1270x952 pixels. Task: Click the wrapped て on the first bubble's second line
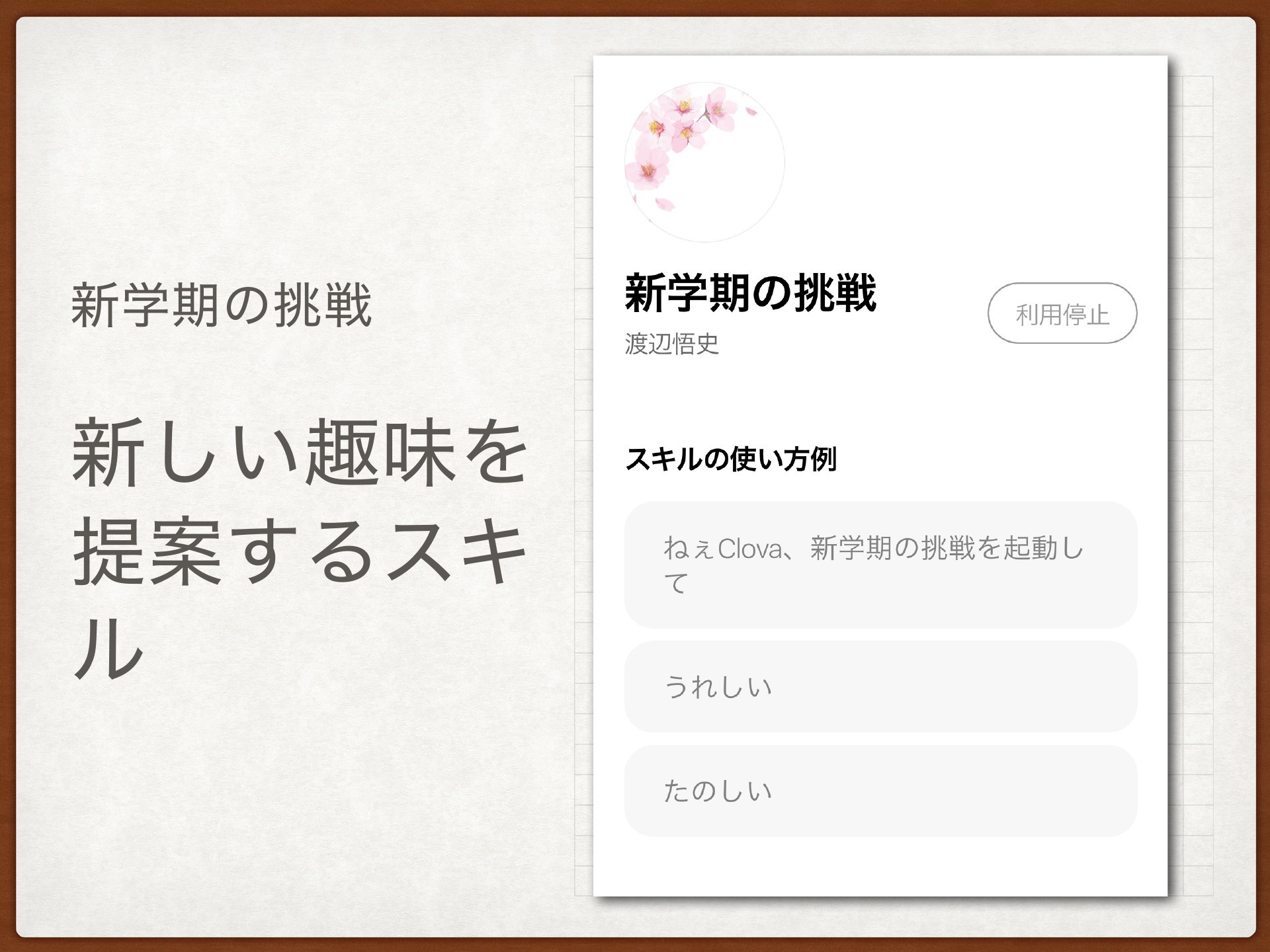[676, 583]
